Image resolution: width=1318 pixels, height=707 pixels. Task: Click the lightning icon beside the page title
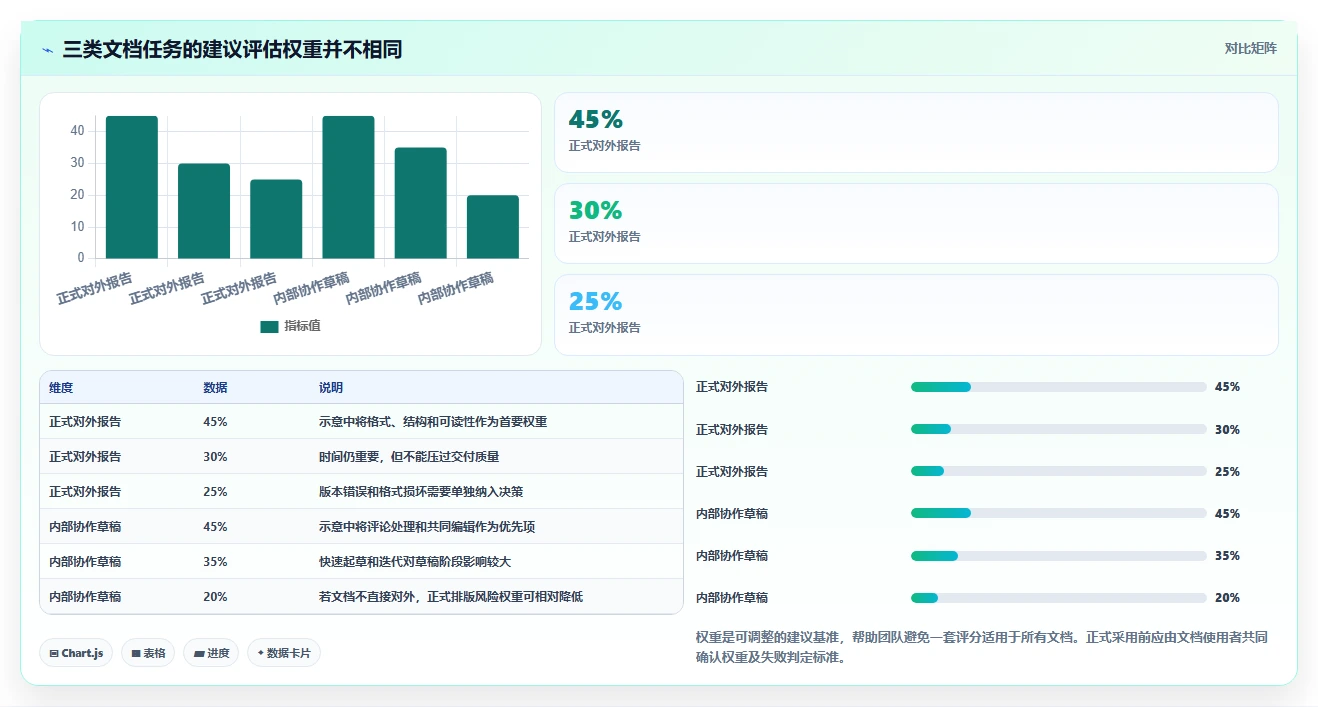(48, 50)
